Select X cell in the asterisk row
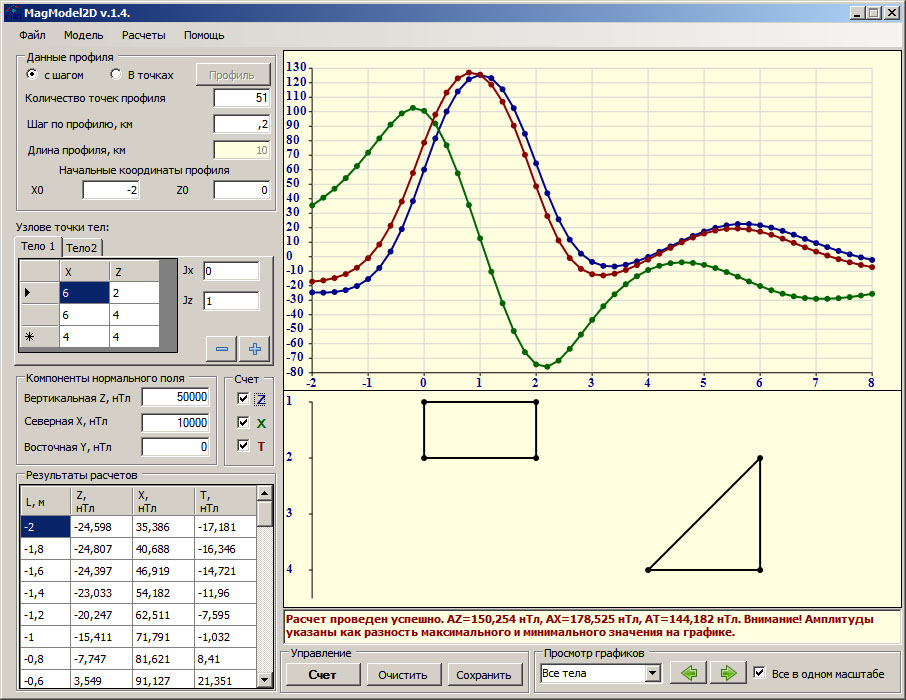 coord(84,336)
